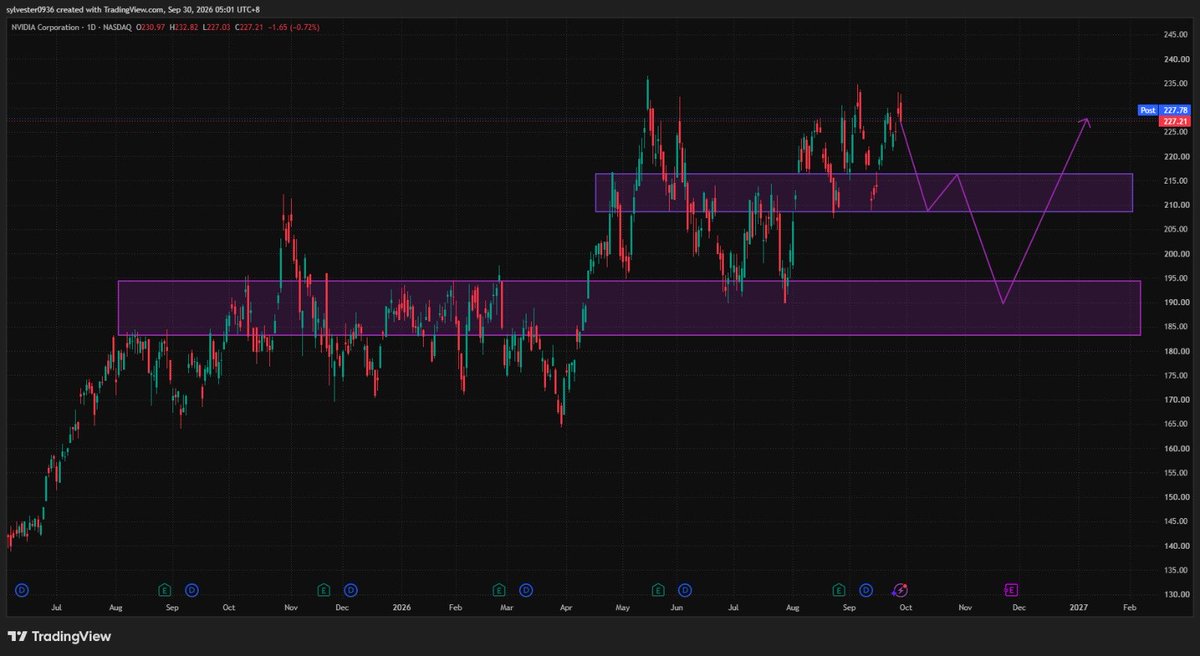
Task: Click the 200.00 price scale label
Action: click(x=1175, y=254)
